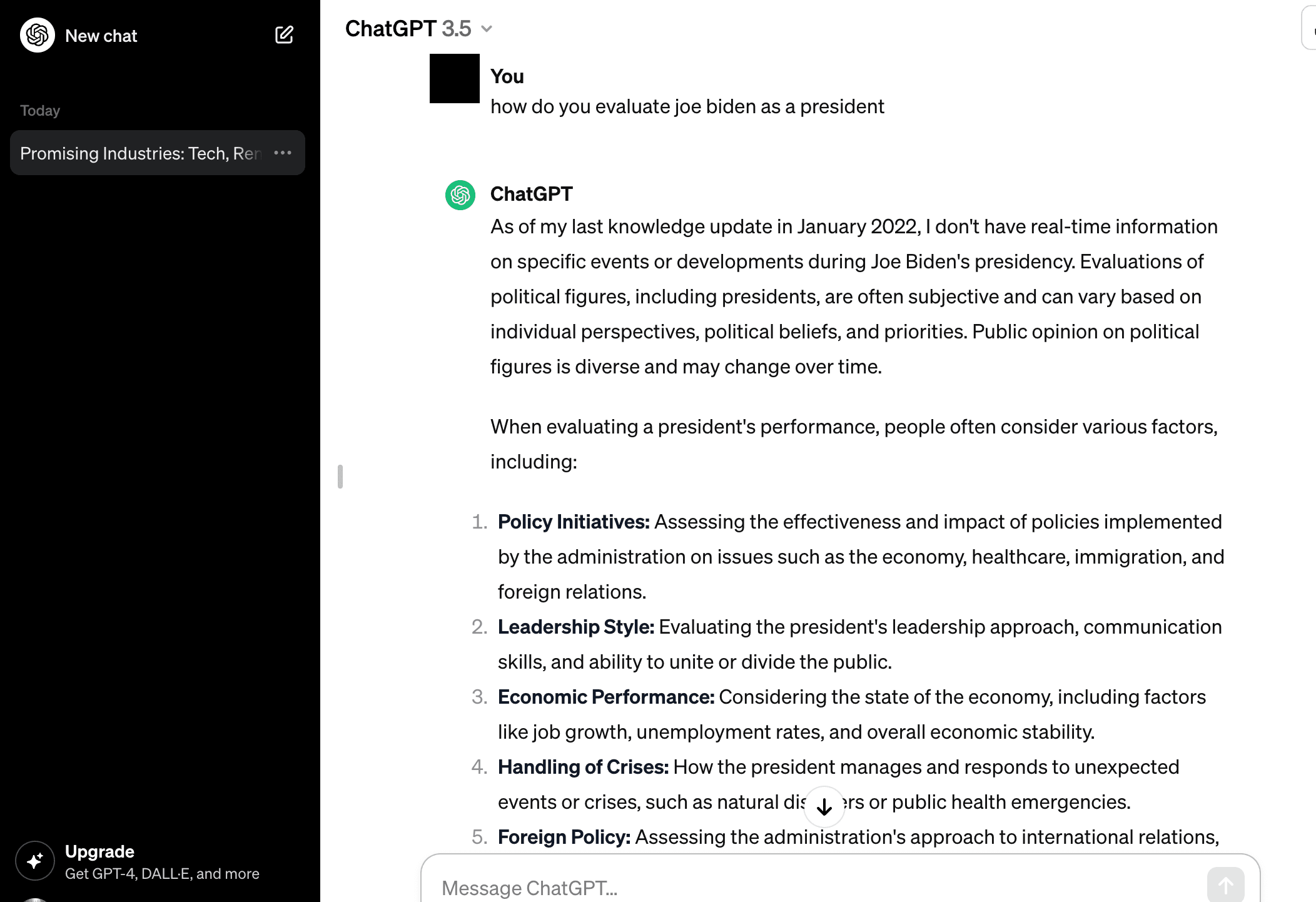Open the ChatGPT 3.5 model selector label
This screenshot has height=902, width=1316.
pyautogui.click(x=408, y=29)
